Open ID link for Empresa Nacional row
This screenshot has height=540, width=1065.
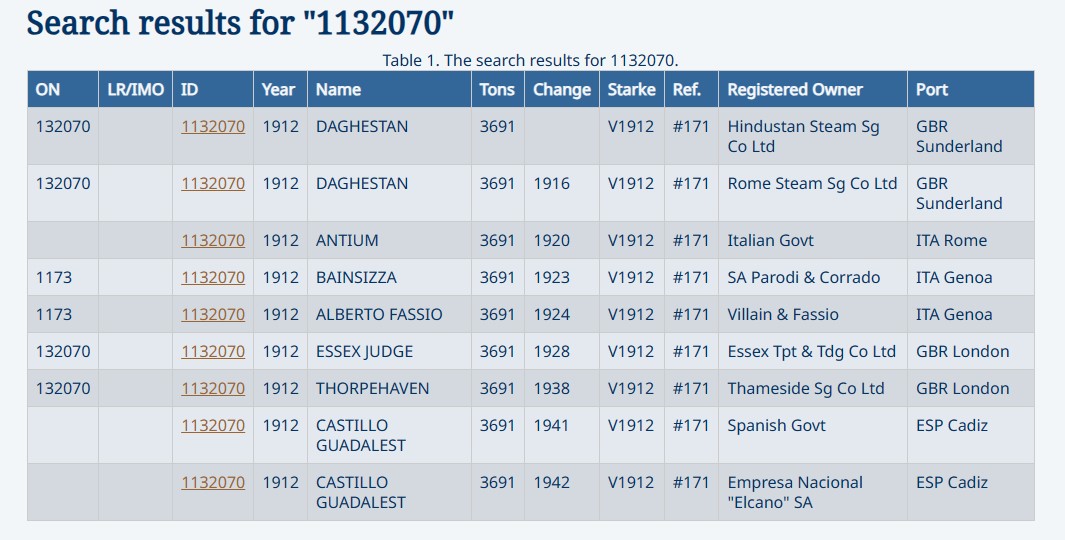[x=212, y=483]
